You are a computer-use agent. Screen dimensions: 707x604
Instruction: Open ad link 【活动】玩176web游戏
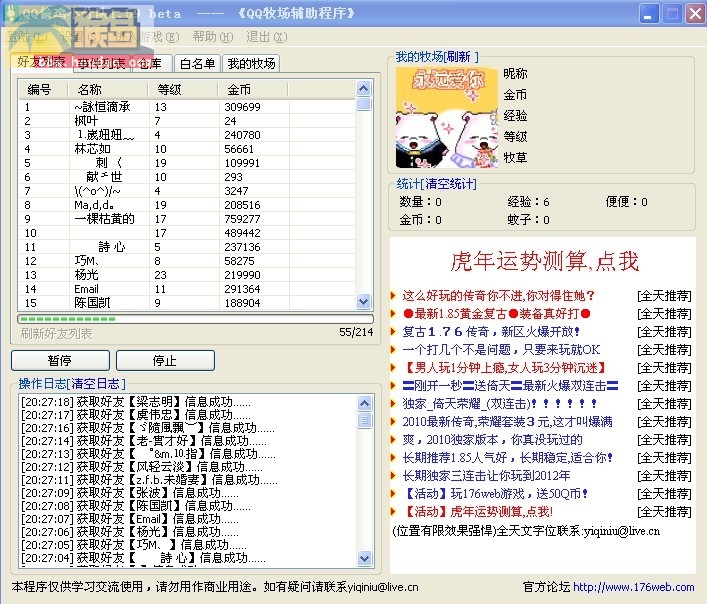click(496, 494)
